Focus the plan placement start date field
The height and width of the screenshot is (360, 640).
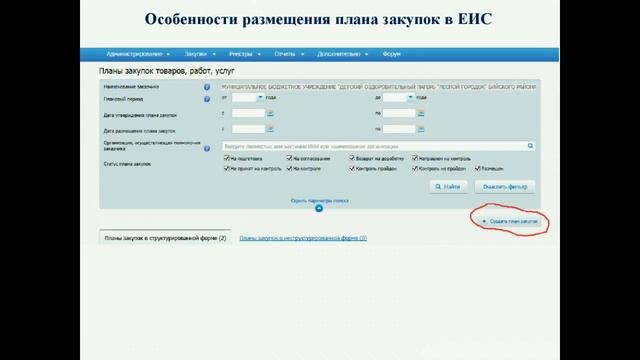(x=248, y=129)
